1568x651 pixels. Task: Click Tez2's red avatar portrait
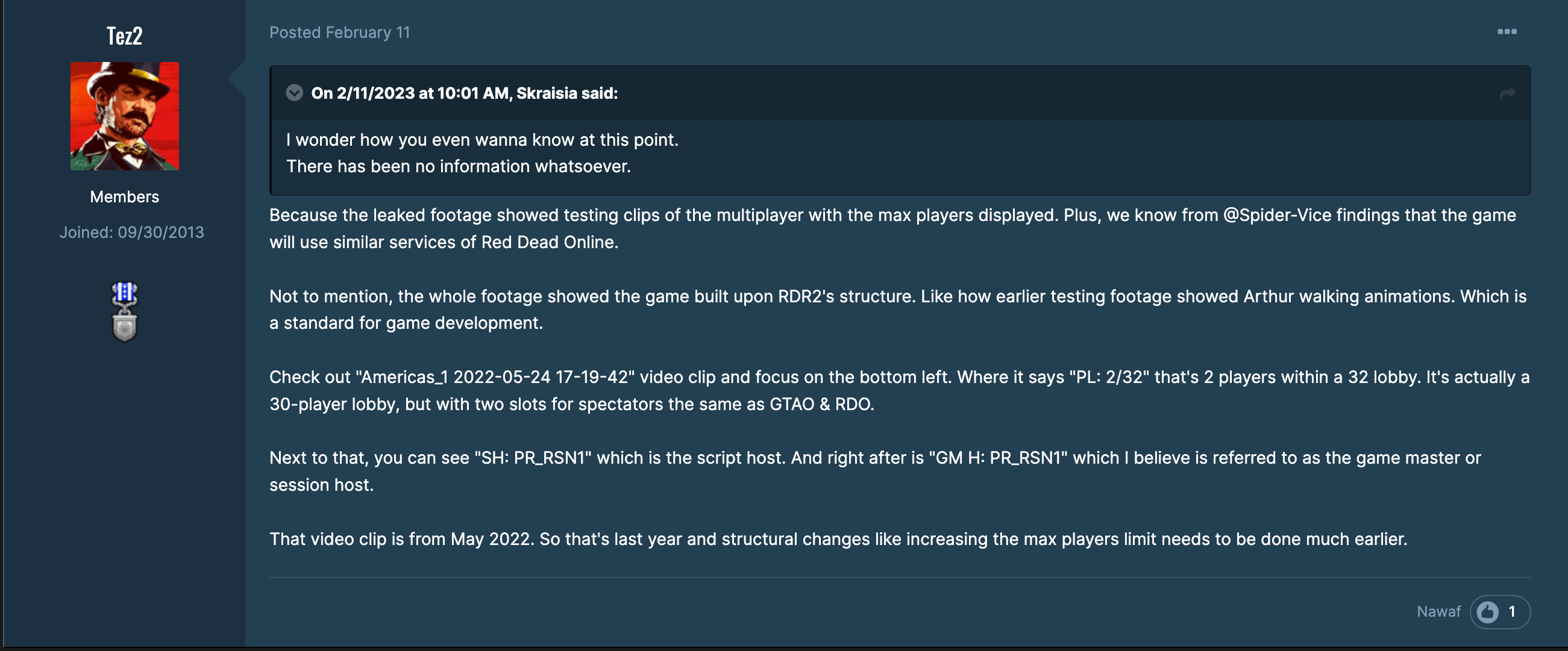click(124, 116)
